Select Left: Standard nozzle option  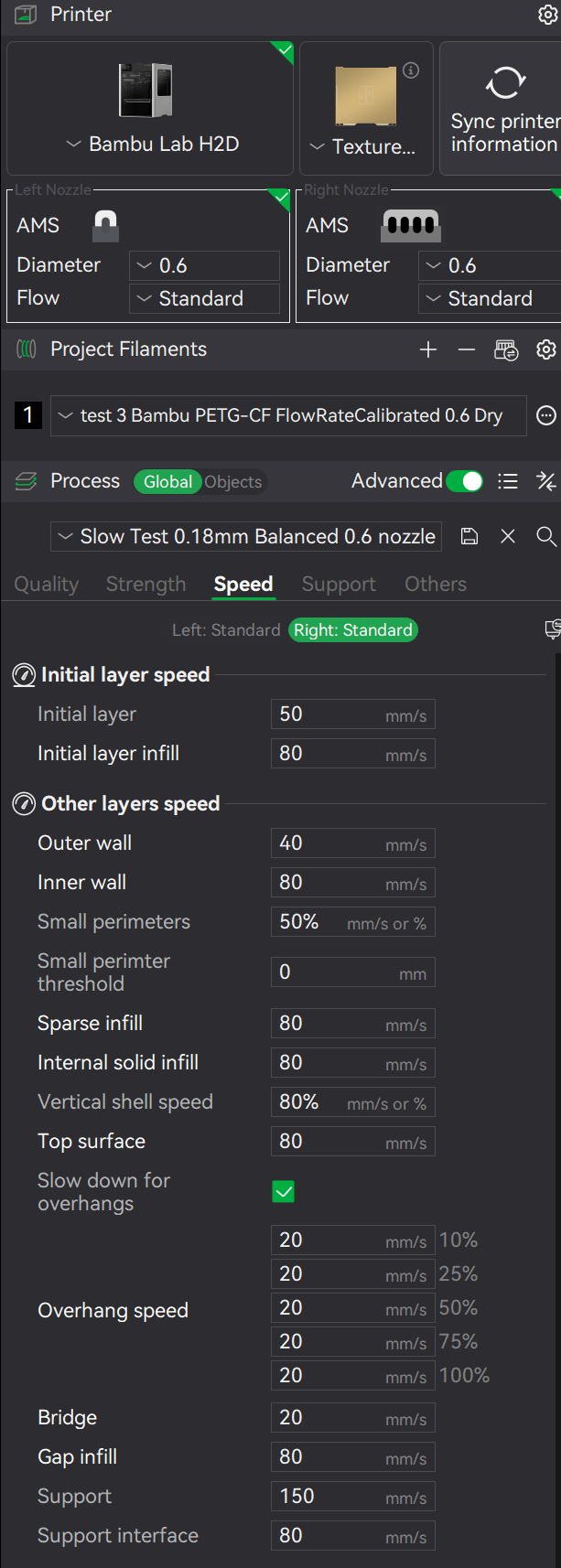point(226,630)
